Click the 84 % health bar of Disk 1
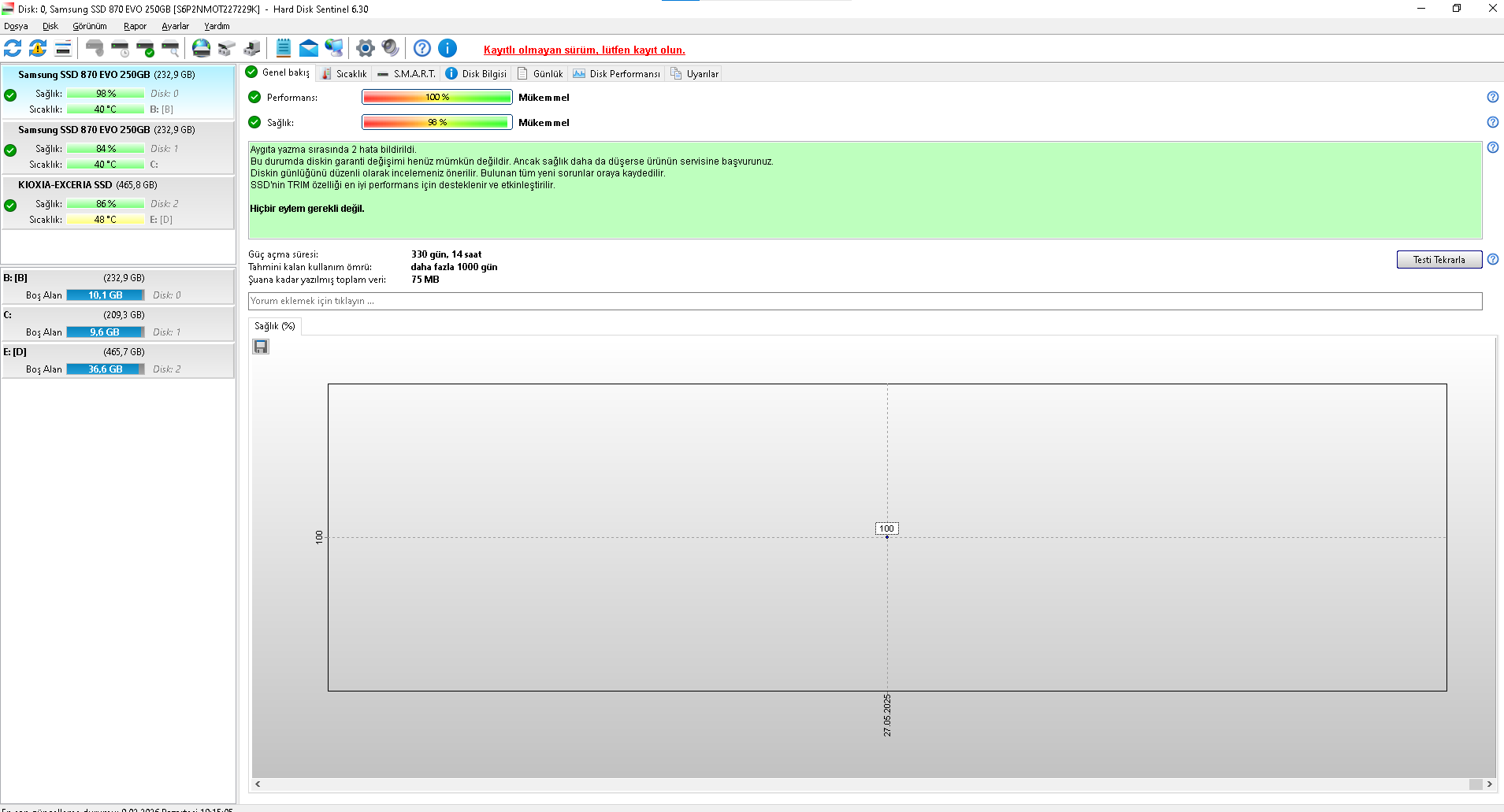 (106, 149)
